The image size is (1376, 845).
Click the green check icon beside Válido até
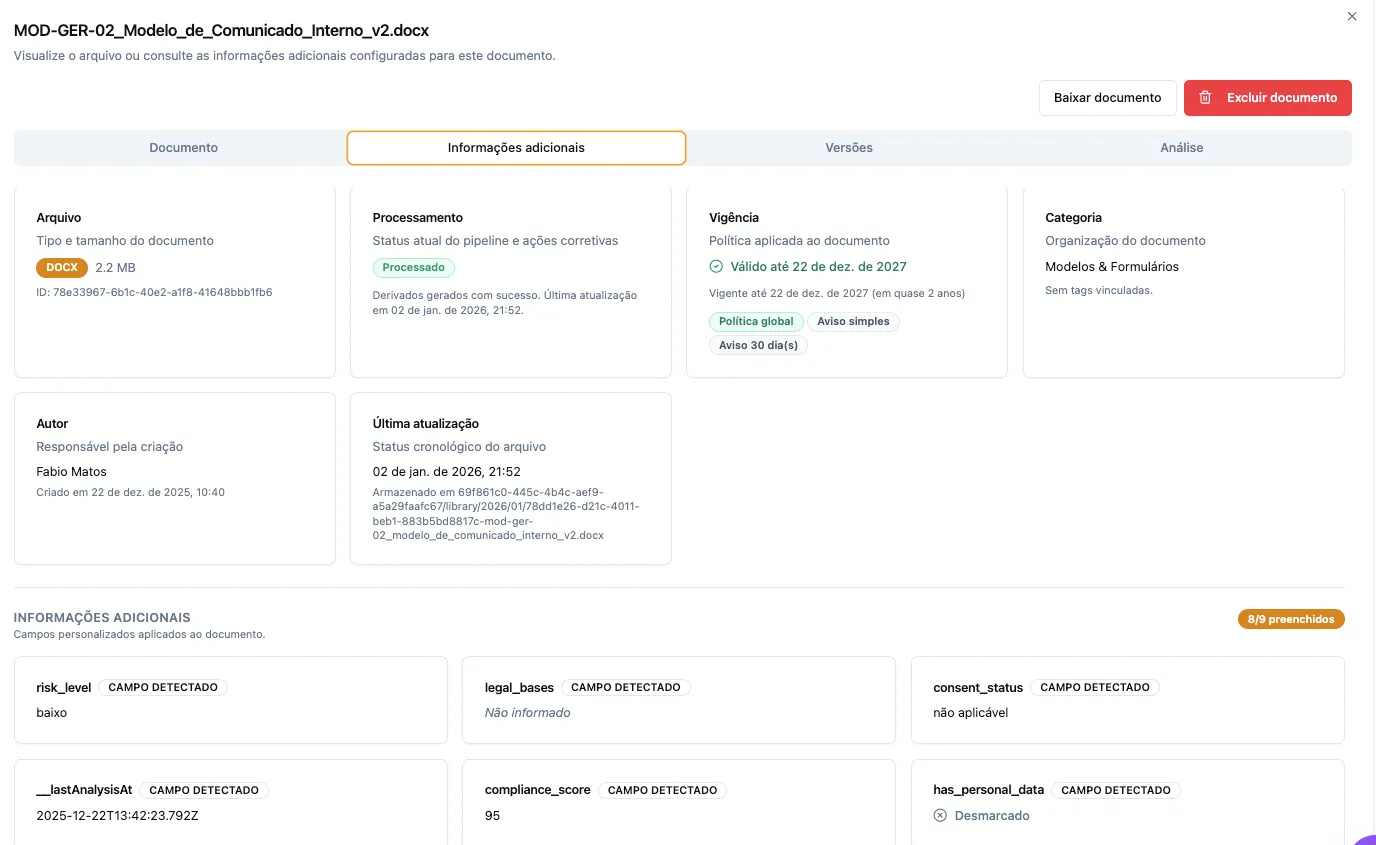(716, 267)
